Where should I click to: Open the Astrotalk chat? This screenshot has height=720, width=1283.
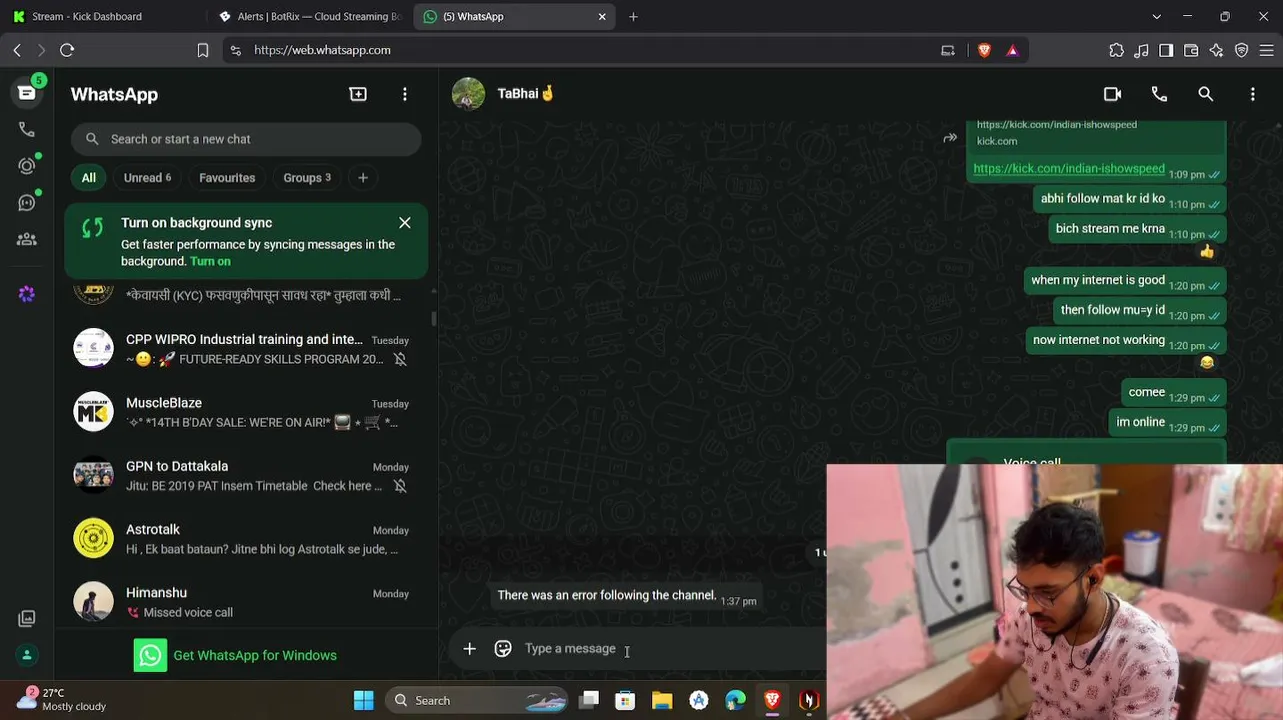coord(246,539)
